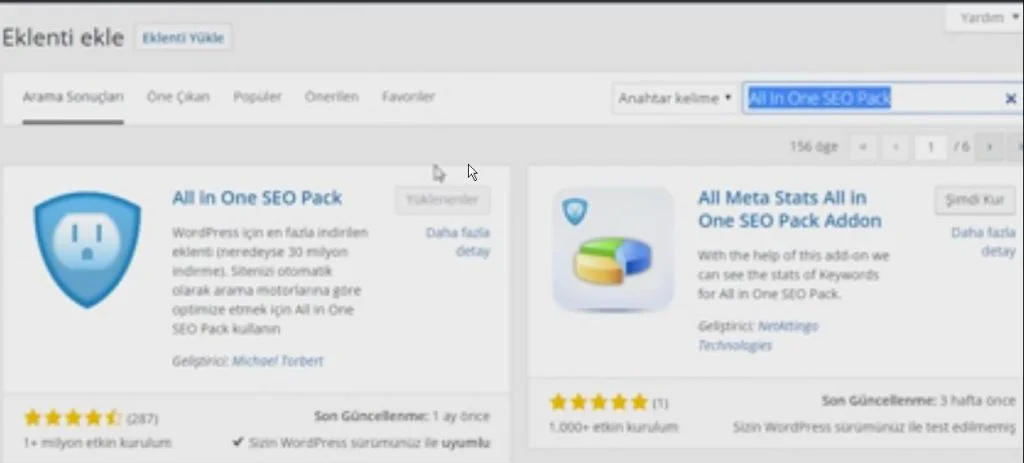
Task: Clear the search field with the X icon
Action: (x=1010, y=98)
